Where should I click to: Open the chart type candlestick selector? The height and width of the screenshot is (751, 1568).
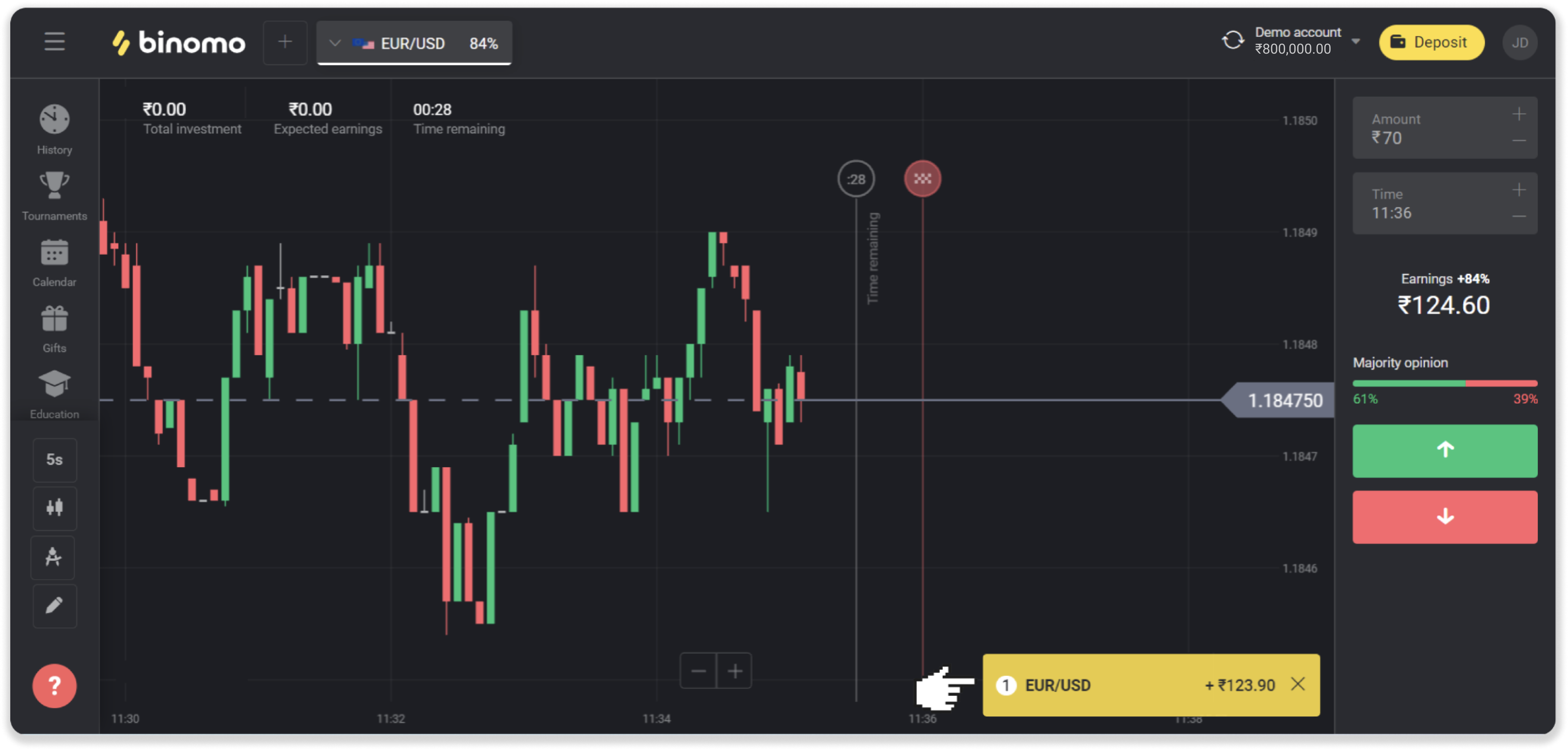click(54, 508)
